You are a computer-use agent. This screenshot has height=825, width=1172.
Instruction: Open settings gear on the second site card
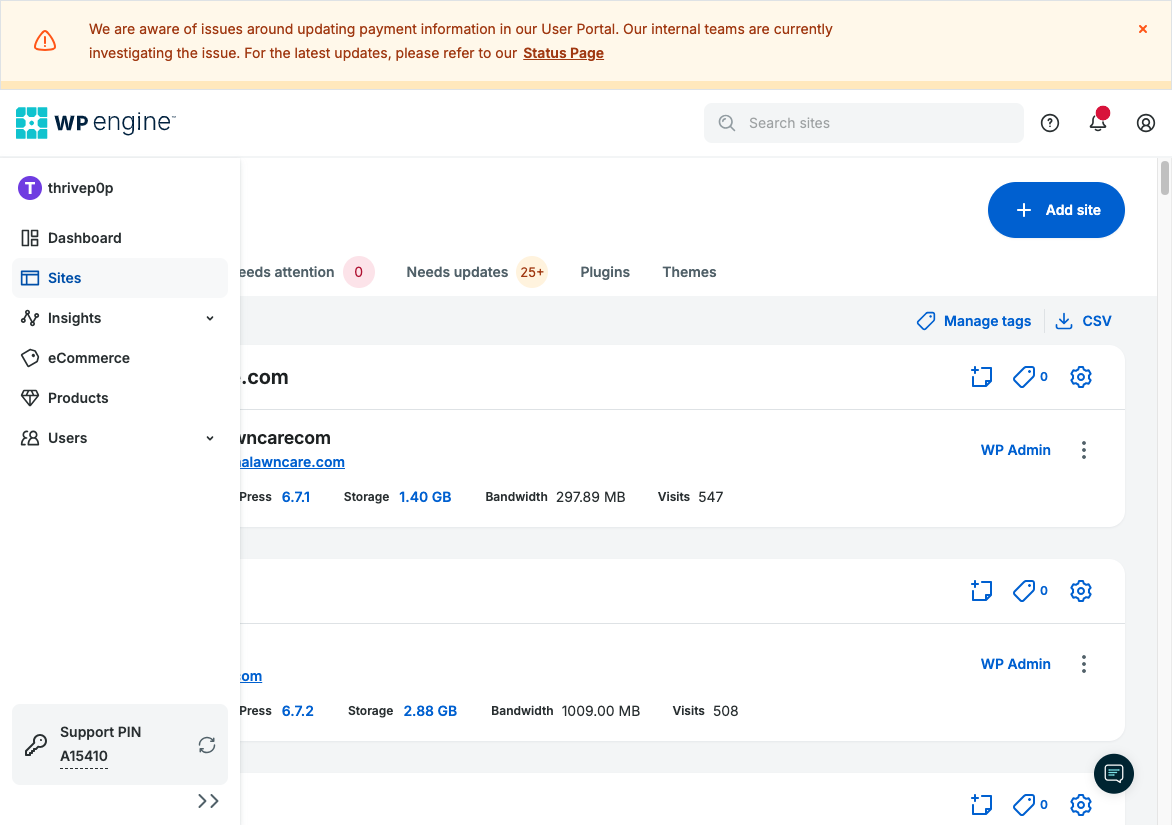1081,591
